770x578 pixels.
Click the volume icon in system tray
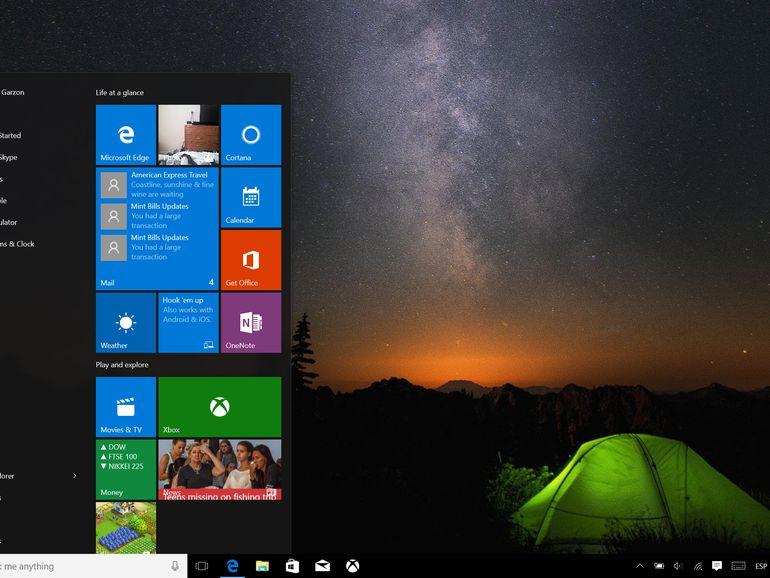tap(678, 566)
